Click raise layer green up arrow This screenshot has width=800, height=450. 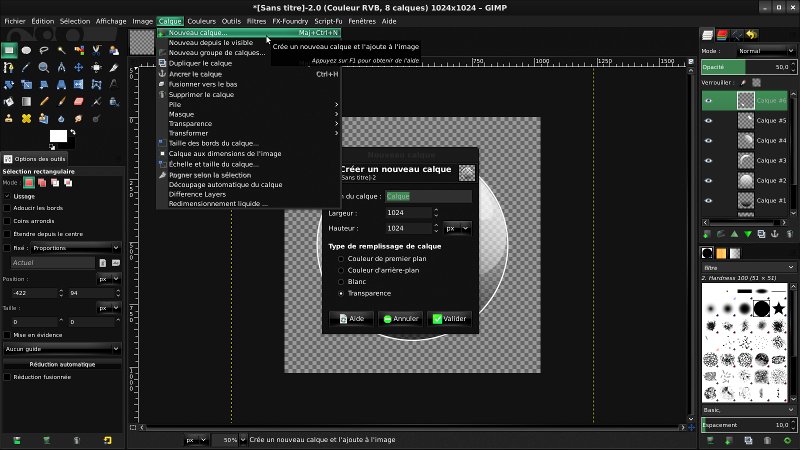(x=734, y=234)
